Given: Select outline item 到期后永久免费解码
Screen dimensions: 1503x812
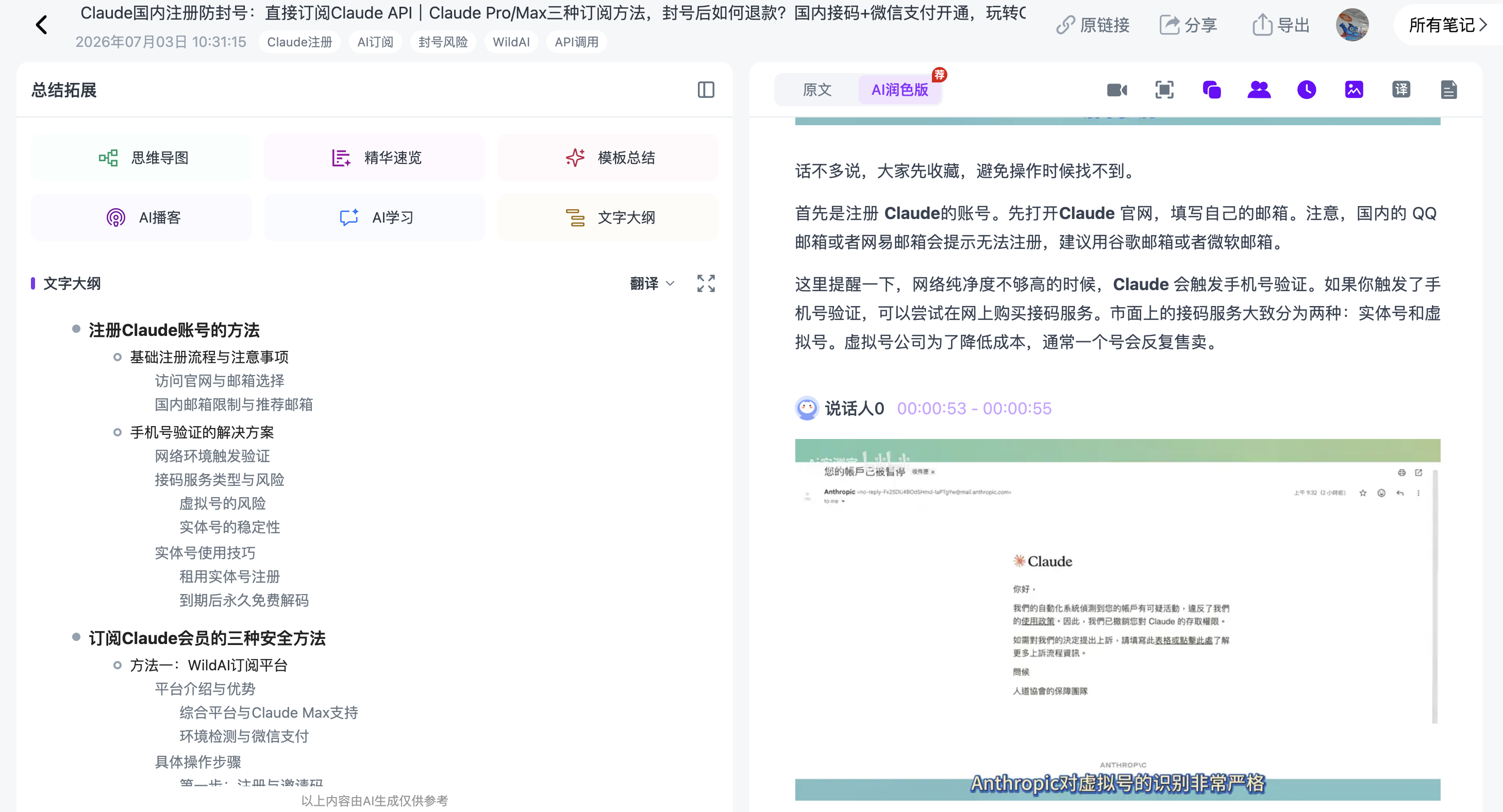Looking at the screenshot, I should pos(244,600).
